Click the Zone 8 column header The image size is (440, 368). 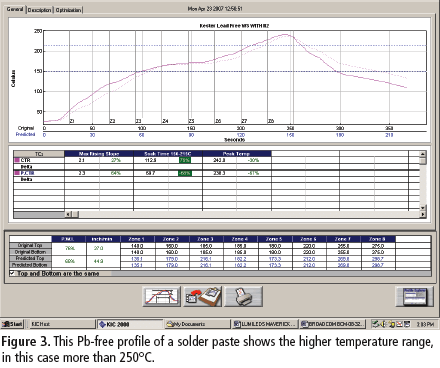pos(378,239)
